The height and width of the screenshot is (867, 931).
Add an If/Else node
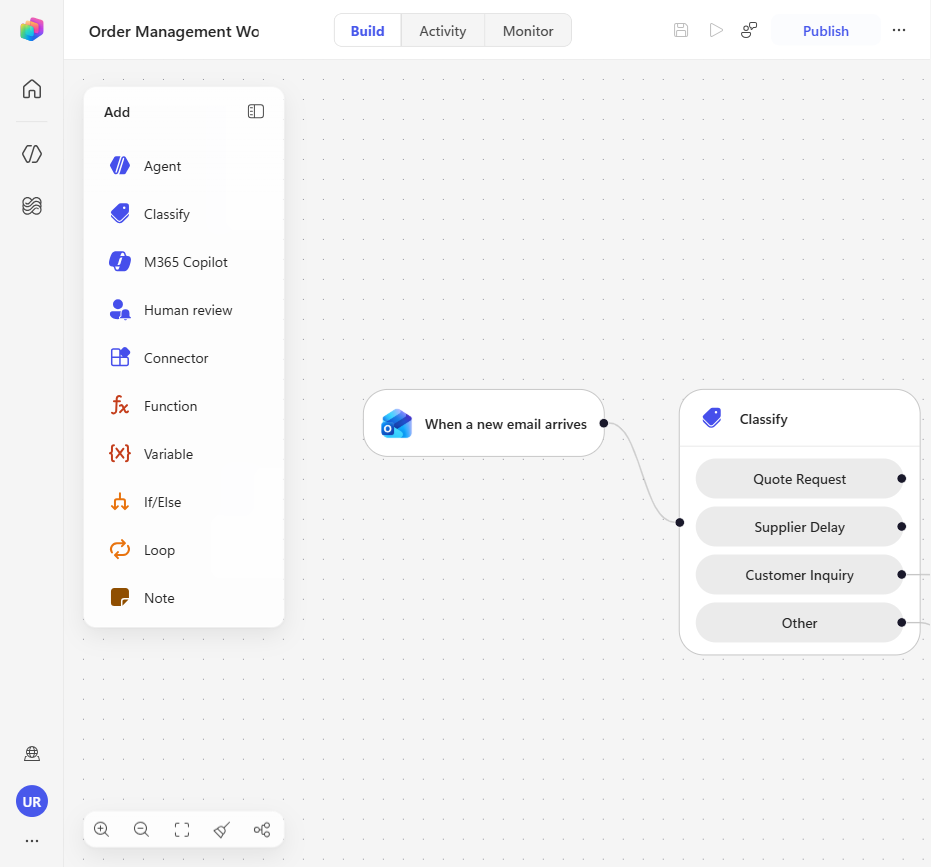tap(184, 502)
